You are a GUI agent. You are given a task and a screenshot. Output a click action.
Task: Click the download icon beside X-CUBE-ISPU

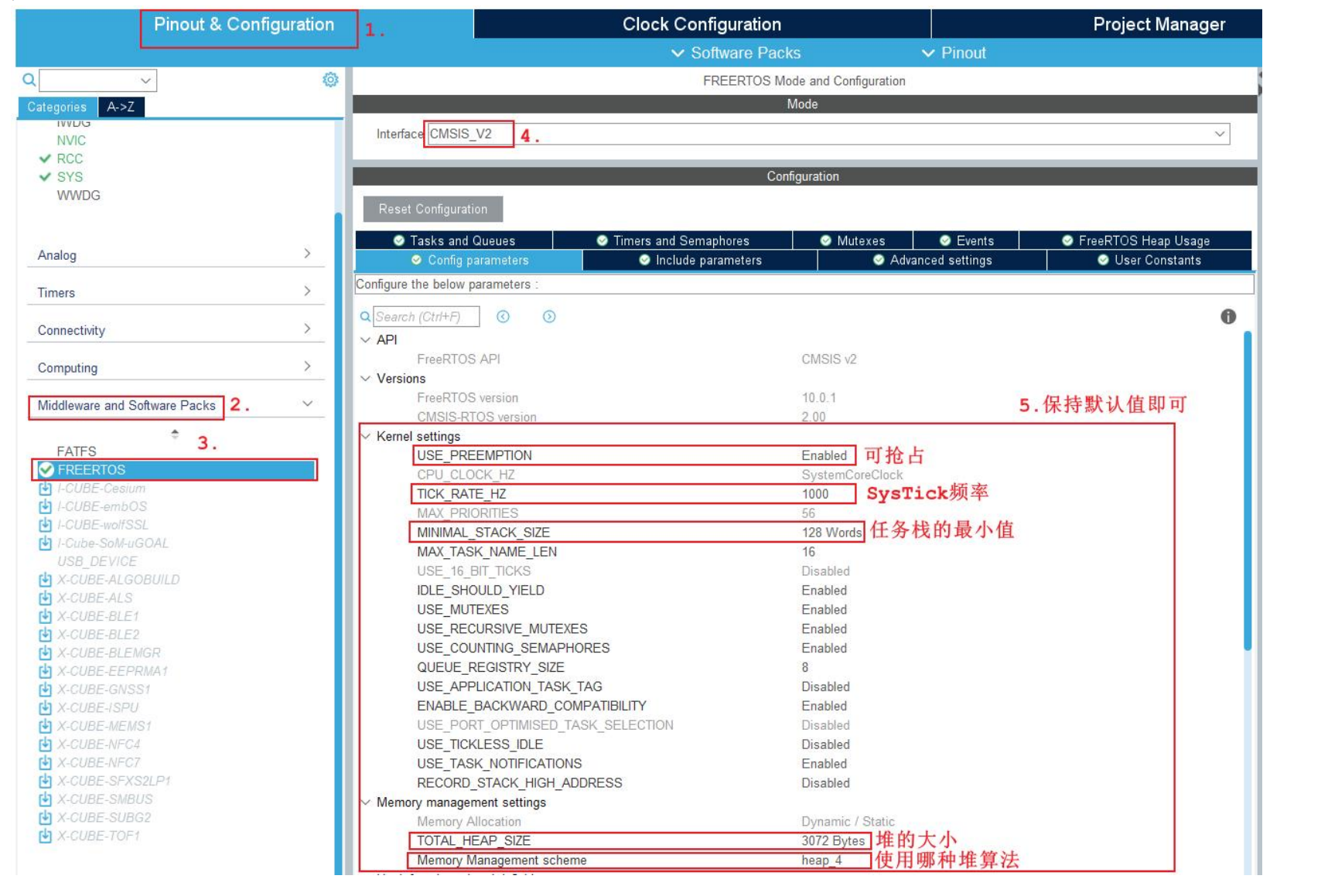click(45, 708)
